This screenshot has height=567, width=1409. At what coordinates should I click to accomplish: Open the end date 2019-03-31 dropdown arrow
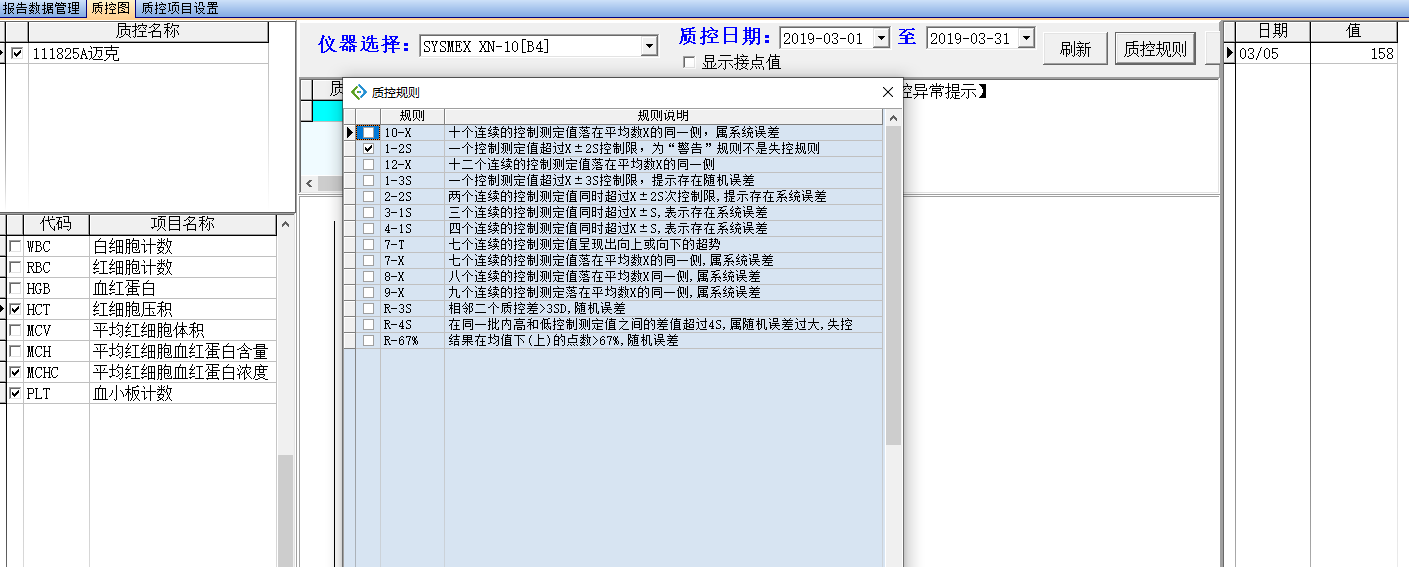pyautogui.click(x=1026, y=38)
